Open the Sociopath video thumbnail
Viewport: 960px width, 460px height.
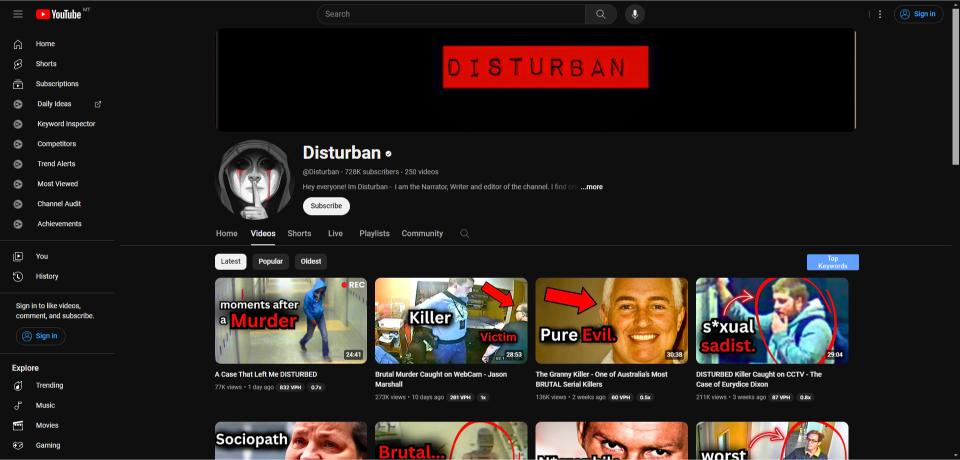tap(291, 440)
